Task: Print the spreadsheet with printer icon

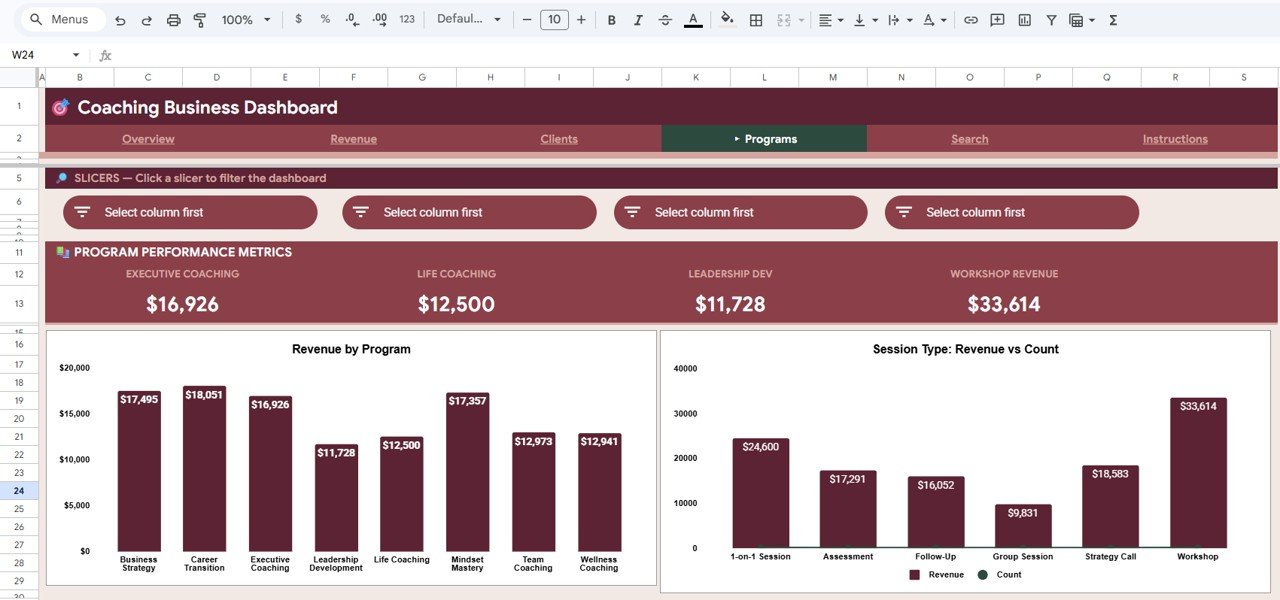Action: [x=173, y=20]
